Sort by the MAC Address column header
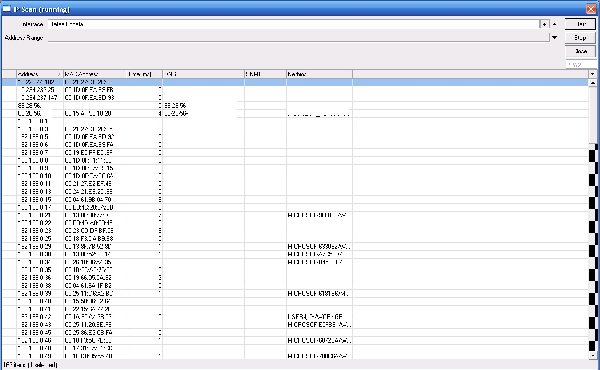 click(95, 74)
